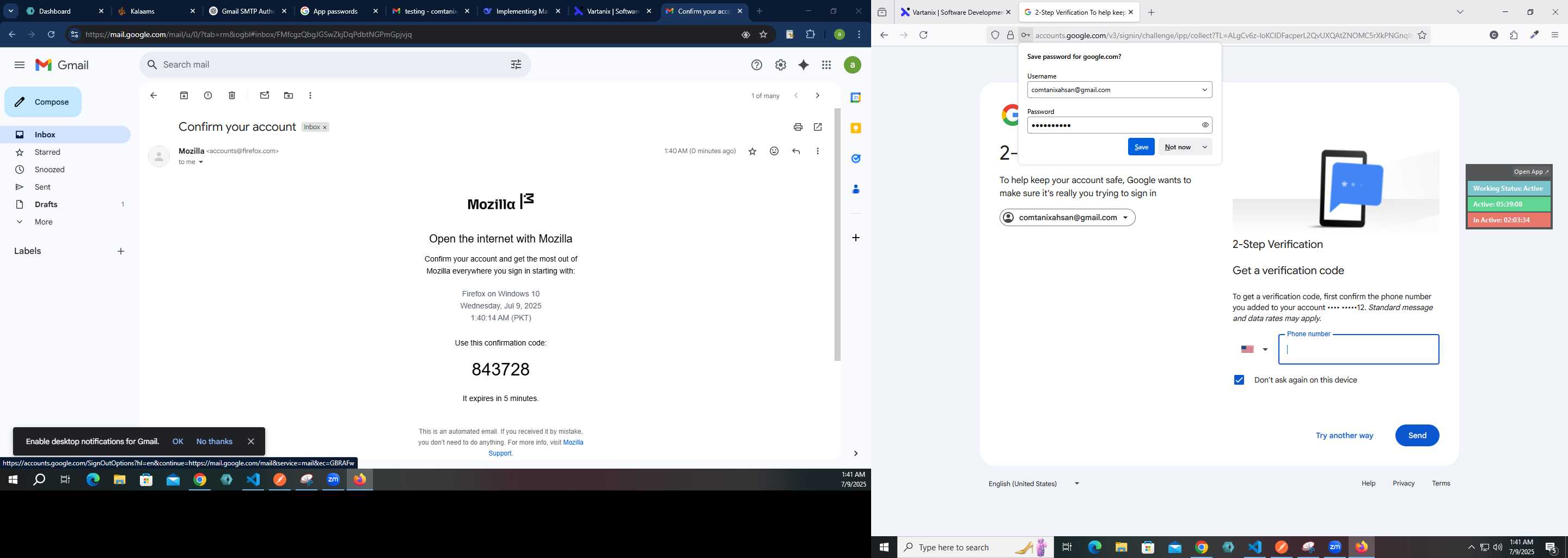Reveal password with eye icon
The image size is (1568, 558).
click(1205, 125)
